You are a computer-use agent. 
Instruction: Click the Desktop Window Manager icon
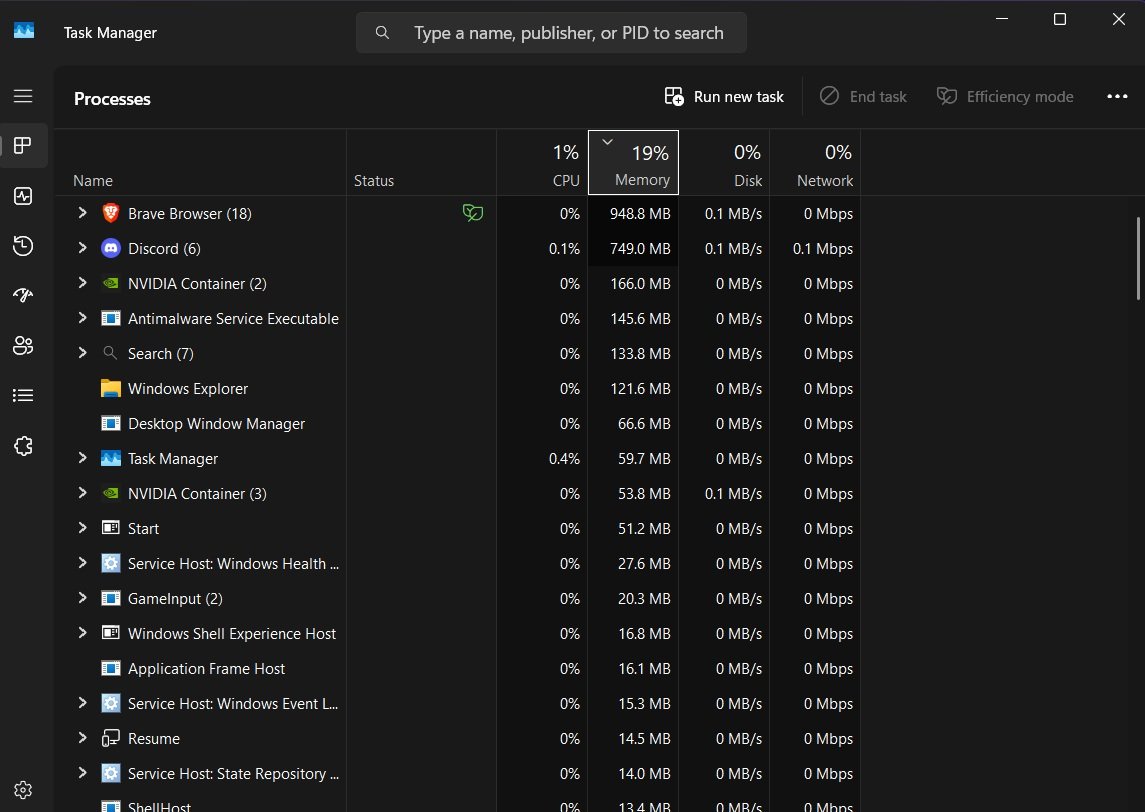tap(110, 423)
